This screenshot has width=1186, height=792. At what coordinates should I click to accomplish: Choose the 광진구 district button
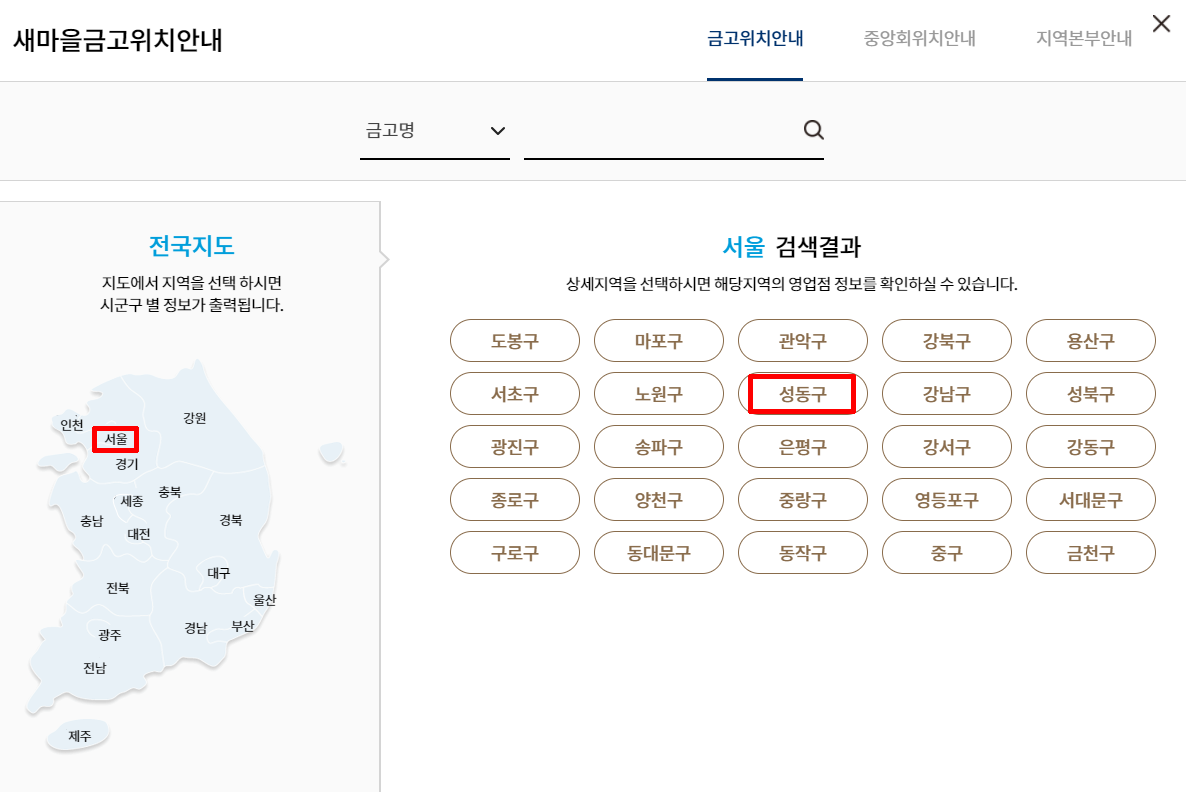tap(515, 446)
